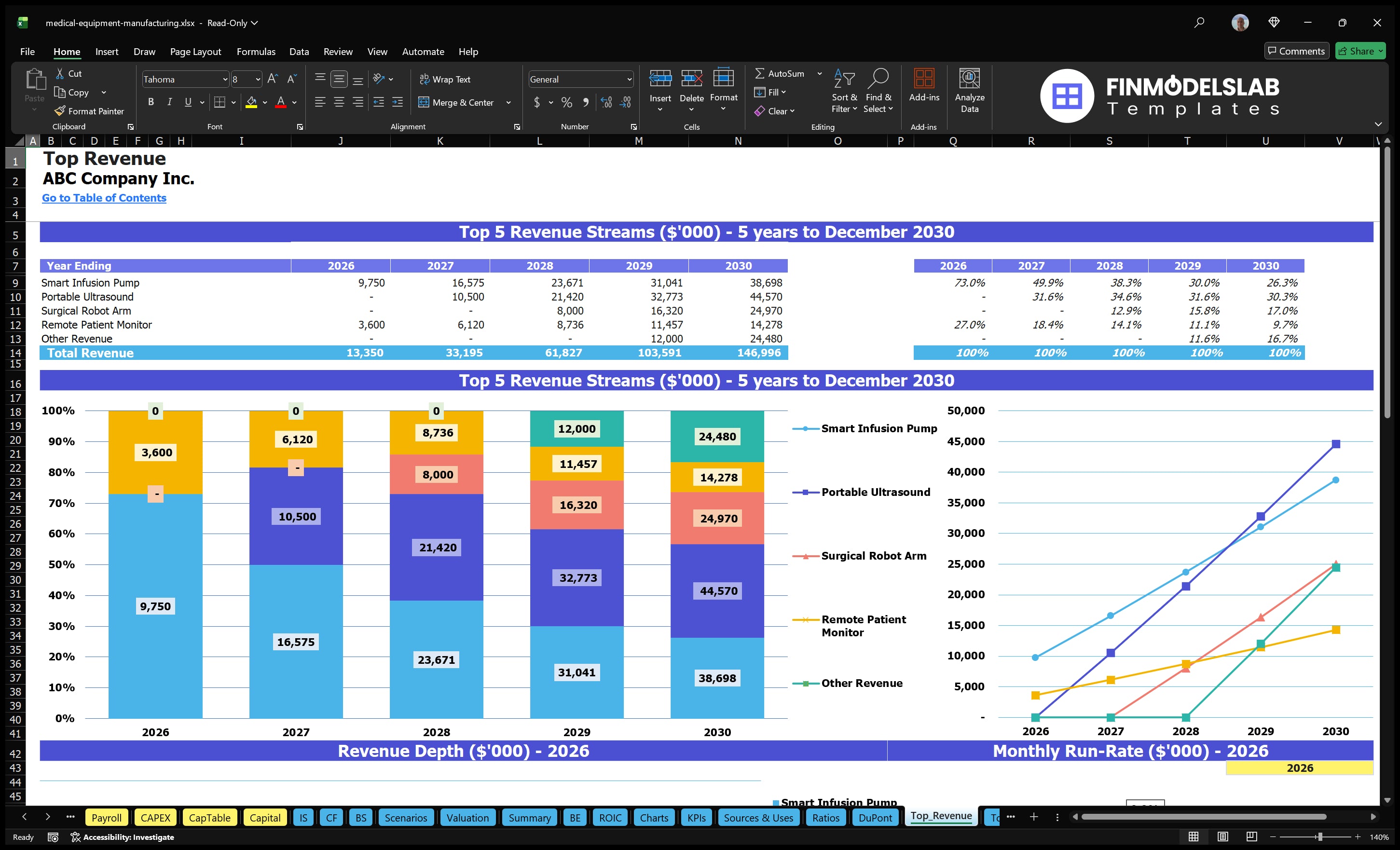Toggle underline formatting
This screenshot has height=850, width=1400.
[x=188, y=102]
